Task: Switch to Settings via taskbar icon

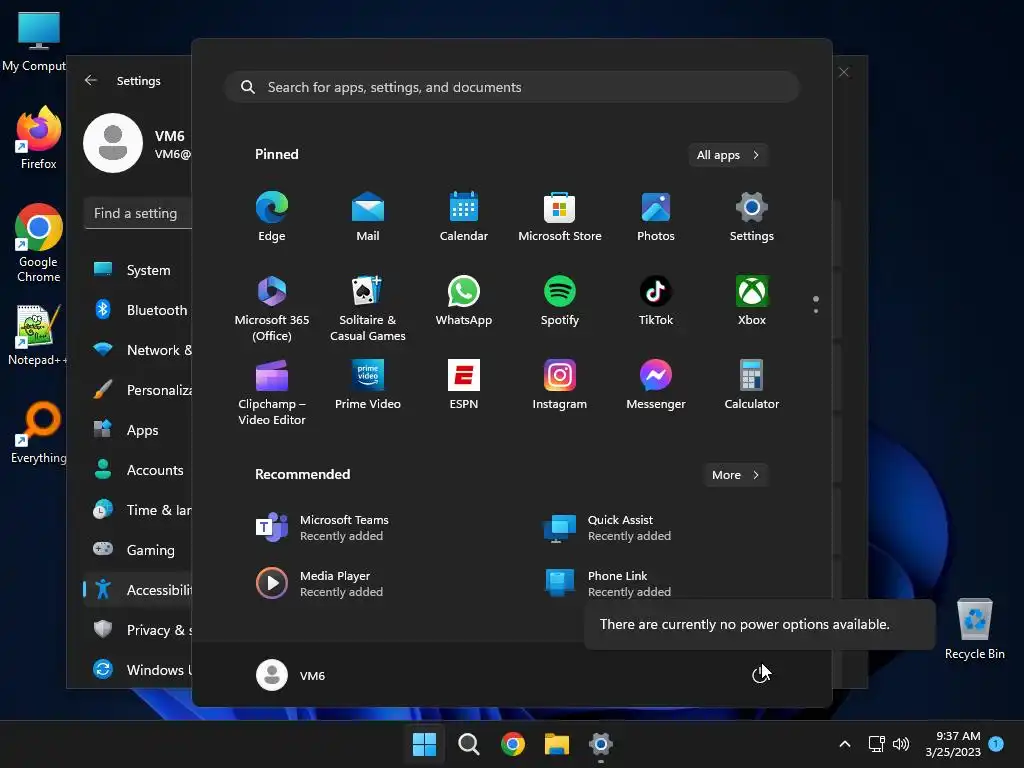Action: (601, 744)
